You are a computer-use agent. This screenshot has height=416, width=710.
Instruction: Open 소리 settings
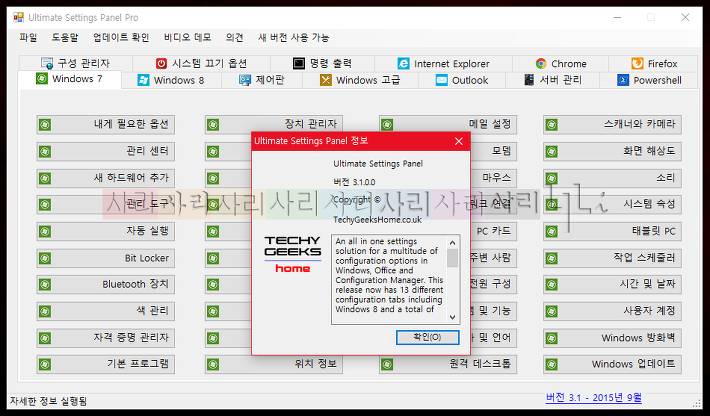[x=612, y=178]
